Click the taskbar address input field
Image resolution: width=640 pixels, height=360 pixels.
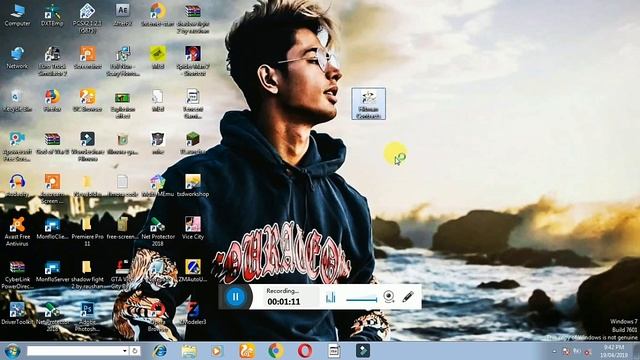click(x=74, y=351)
